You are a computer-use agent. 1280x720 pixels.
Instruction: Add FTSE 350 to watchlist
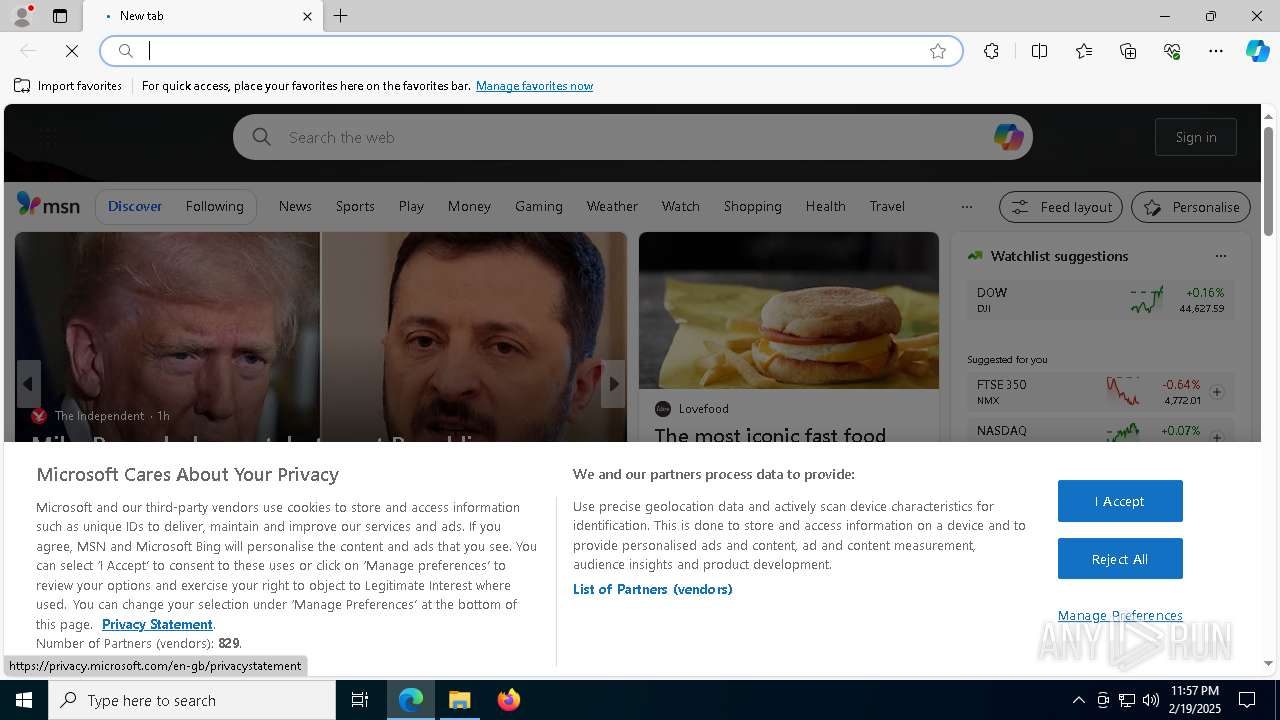(1217, 392)
